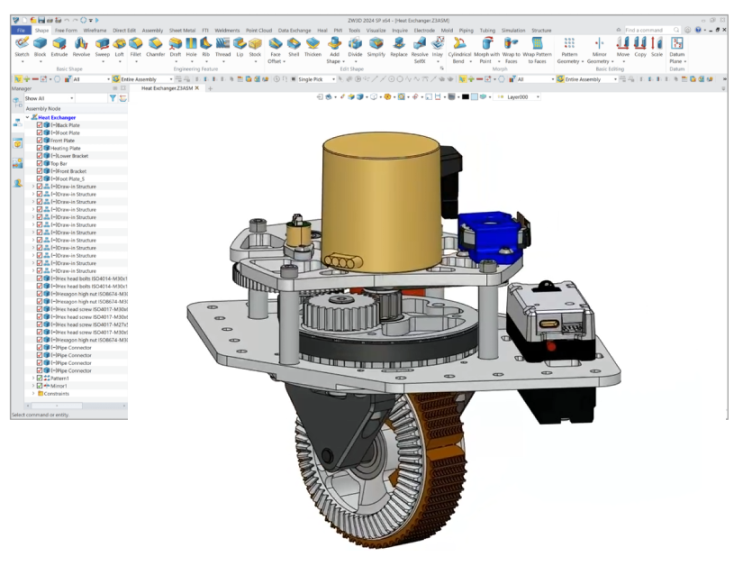
Task: Toggle checkbox for Pattern1 node
Action: [x=40, y=378]
